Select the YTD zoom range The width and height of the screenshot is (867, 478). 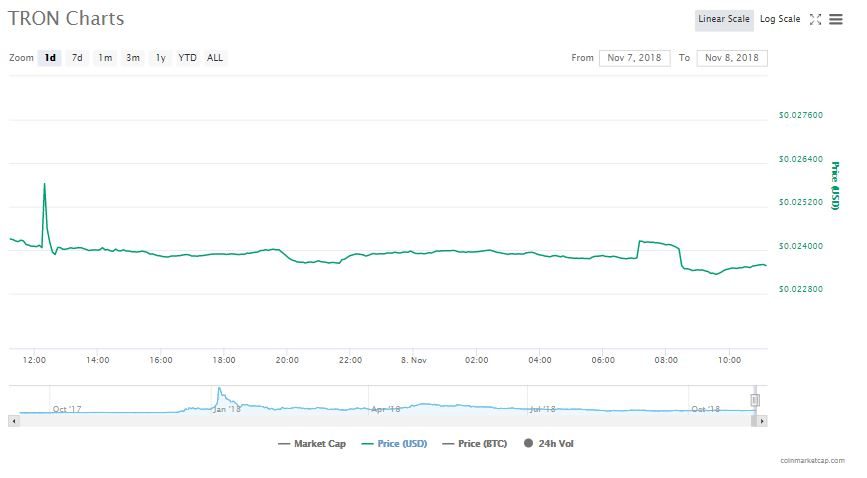(x=187, y=58)
